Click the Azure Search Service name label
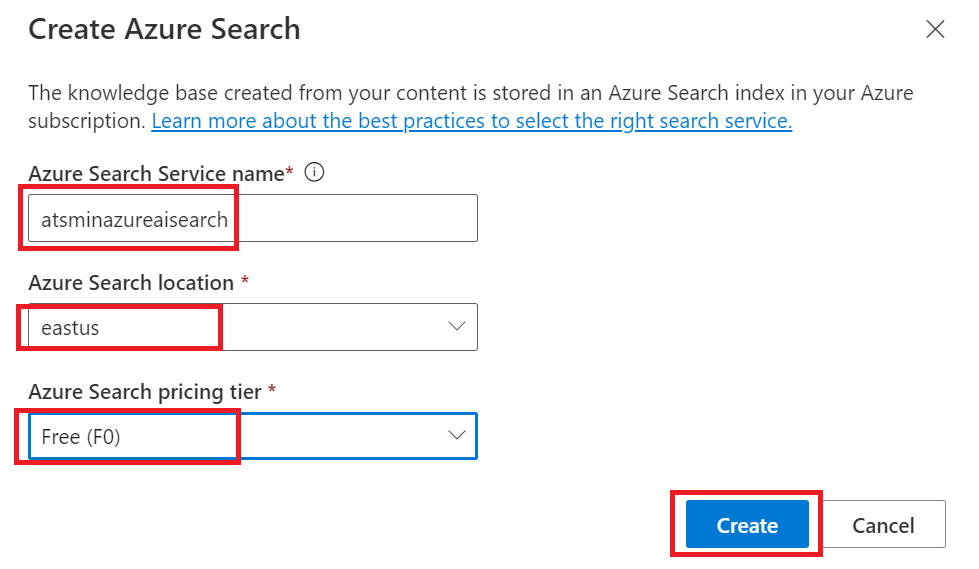The width and height of the screenshot is (979, 569). [156, 173]
